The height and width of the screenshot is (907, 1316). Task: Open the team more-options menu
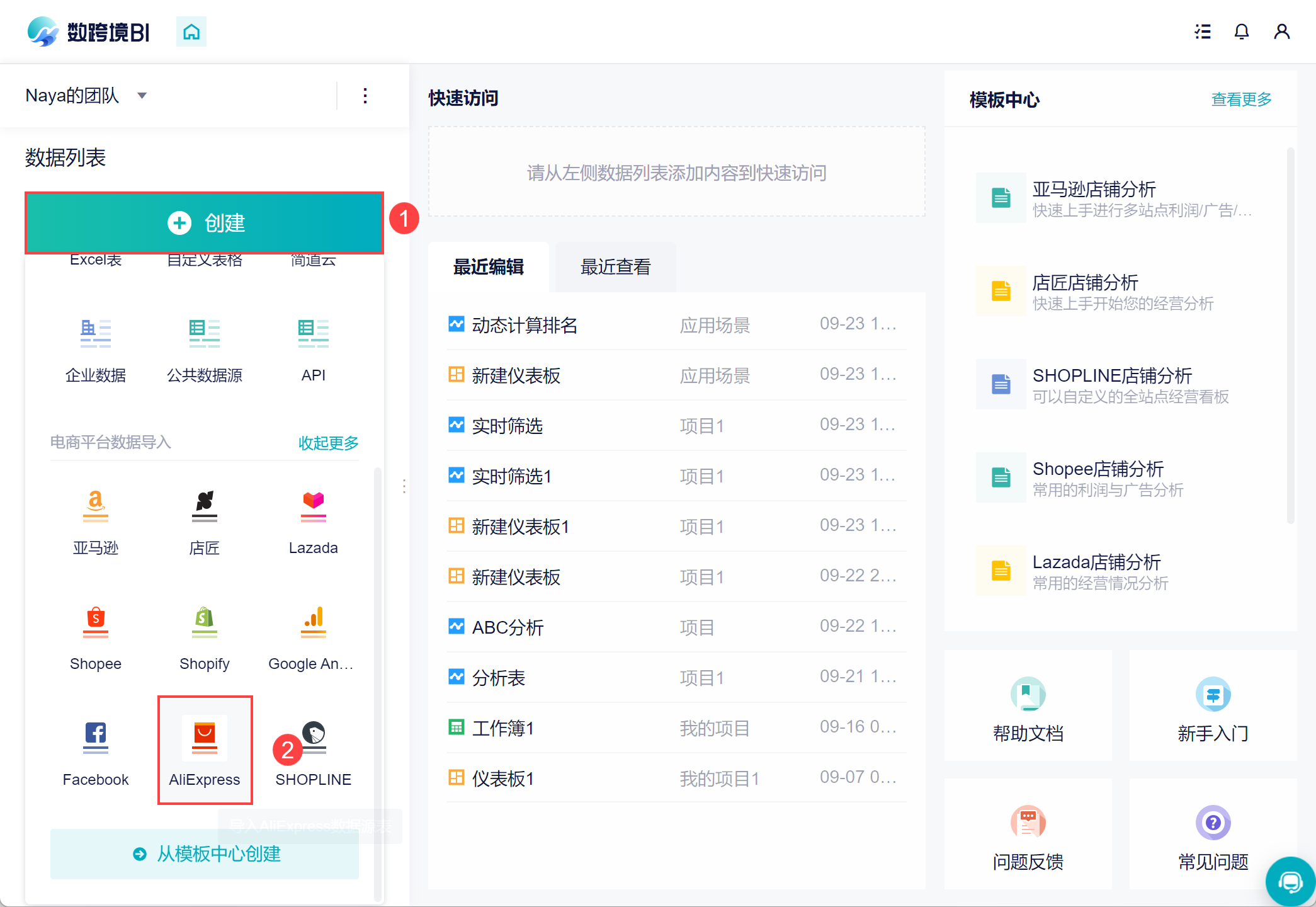365,96
